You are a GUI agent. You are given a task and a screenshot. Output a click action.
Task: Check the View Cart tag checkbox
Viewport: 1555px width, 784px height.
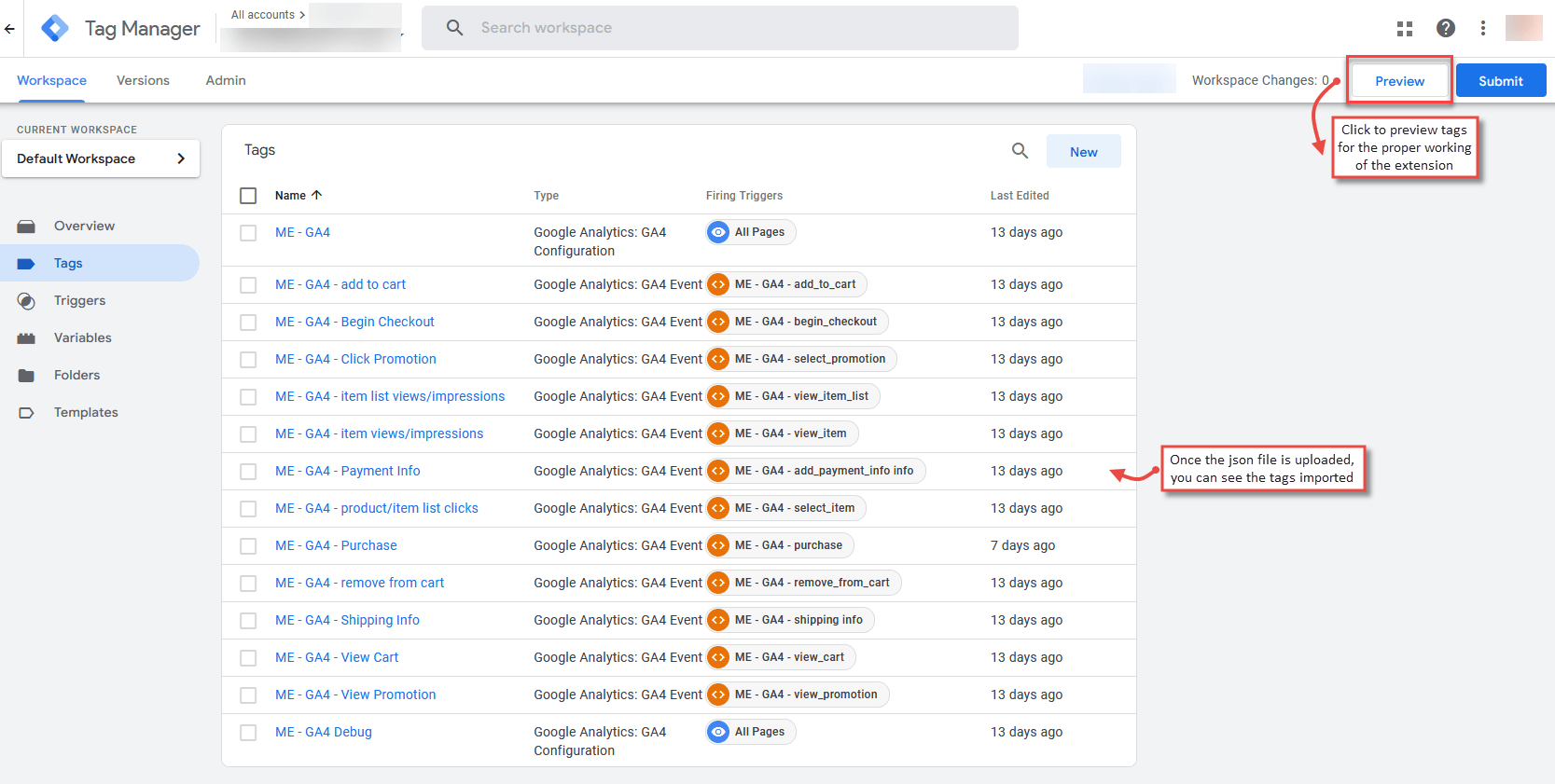point(248,658)
